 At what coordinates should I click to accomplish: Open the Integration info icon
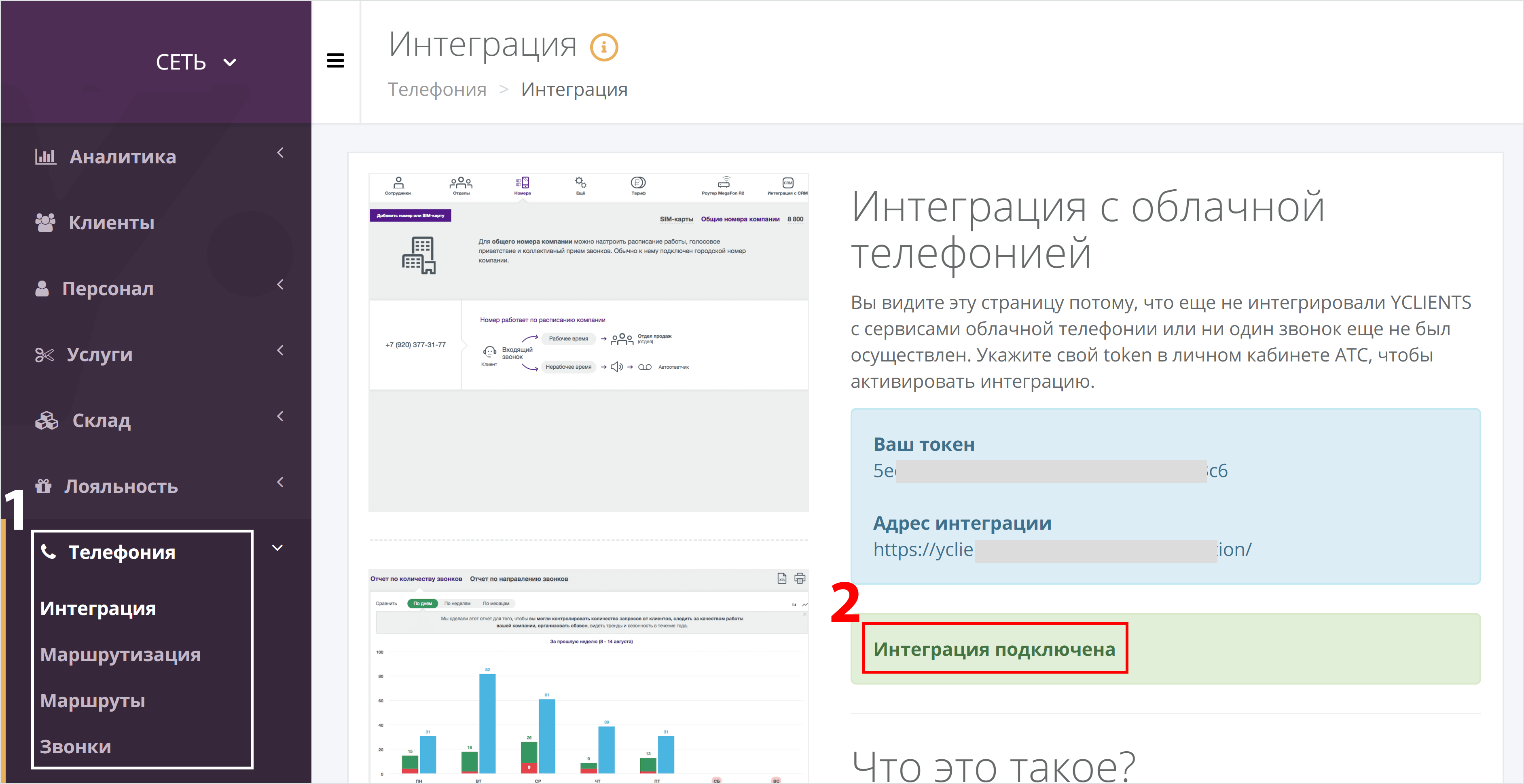(x=604, y=47)
